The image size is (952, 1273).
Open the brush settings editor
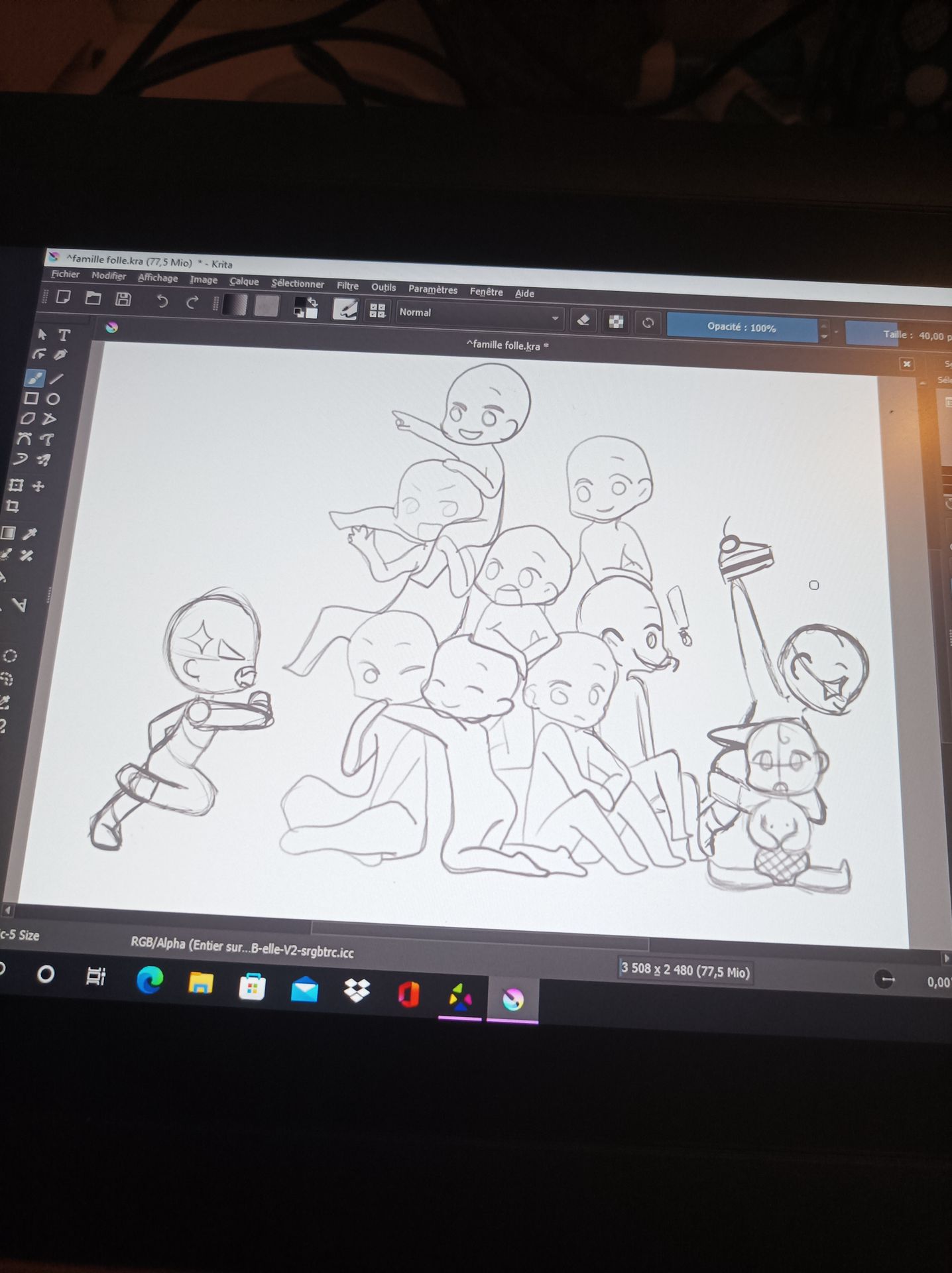pos(345,309)
